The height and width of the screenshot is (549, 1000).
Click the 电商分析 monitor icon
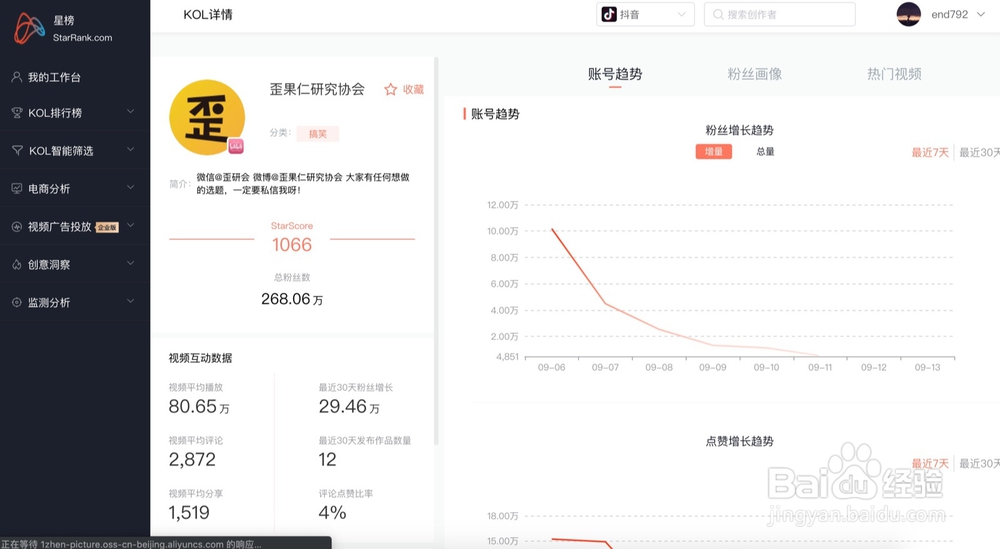tap(17, 189)
